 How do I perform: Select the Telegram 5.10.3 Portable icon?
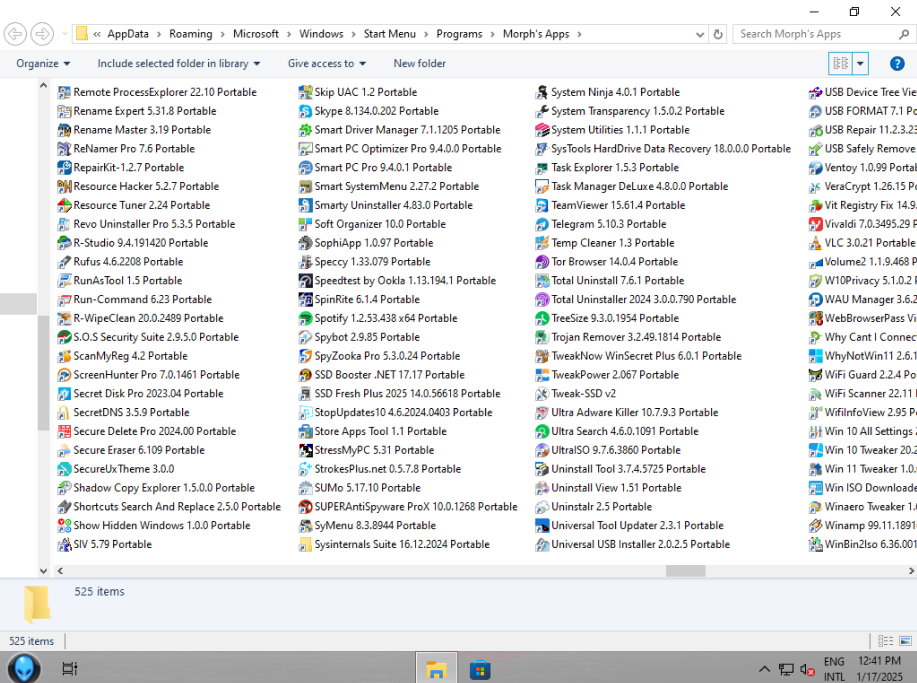coord(542,225)
